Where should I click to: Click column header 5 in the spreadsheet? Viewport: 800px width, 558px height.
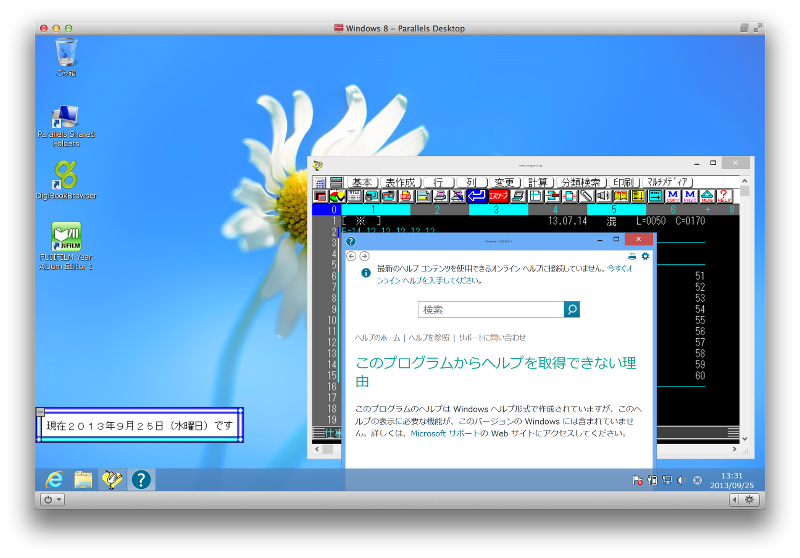point(616,210)
